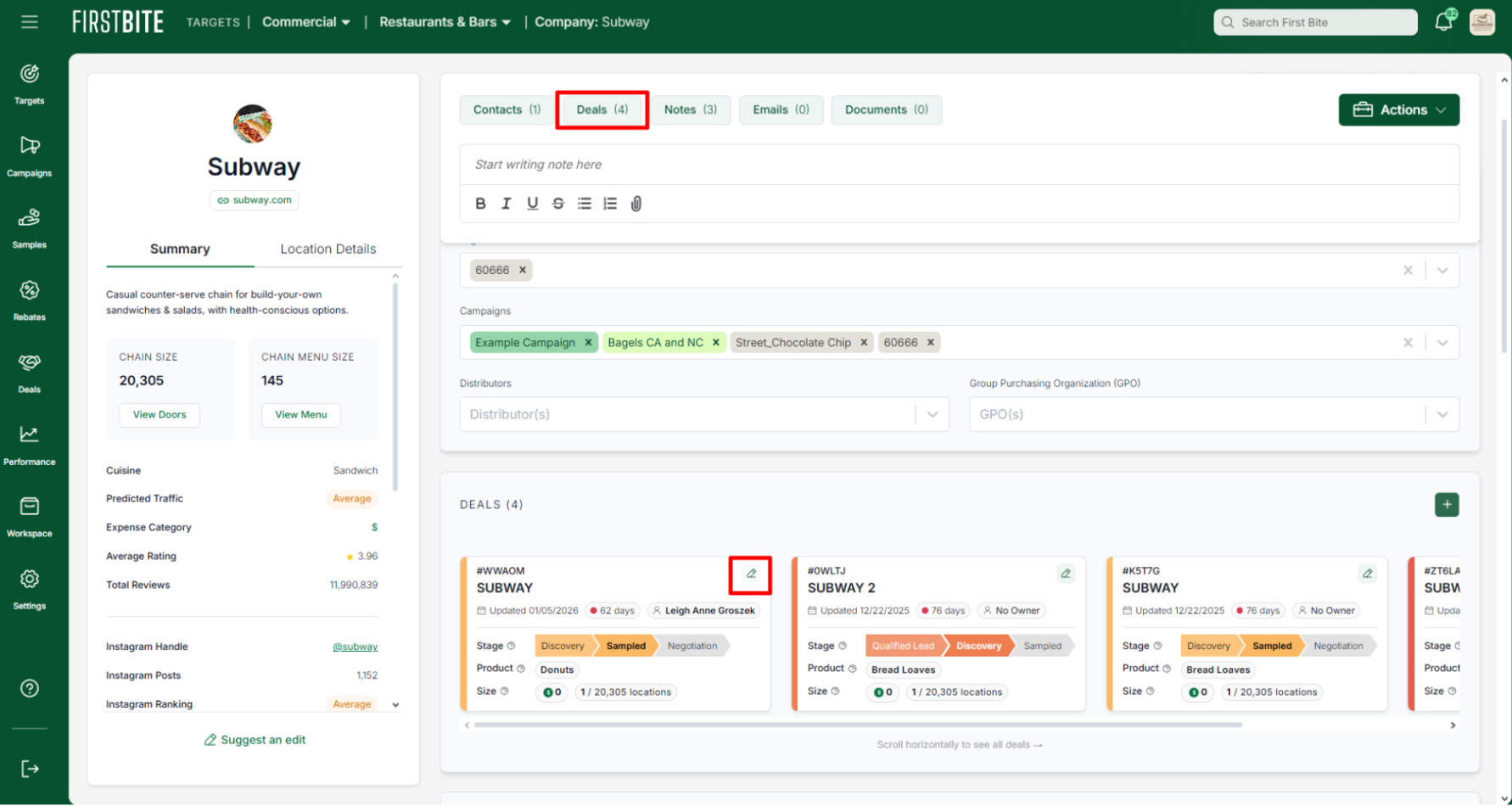Edit the #0WLTJ Subway 2 deal
Image resolution: width=1512 pixels, height=807 pixels.
[1066, 574]
